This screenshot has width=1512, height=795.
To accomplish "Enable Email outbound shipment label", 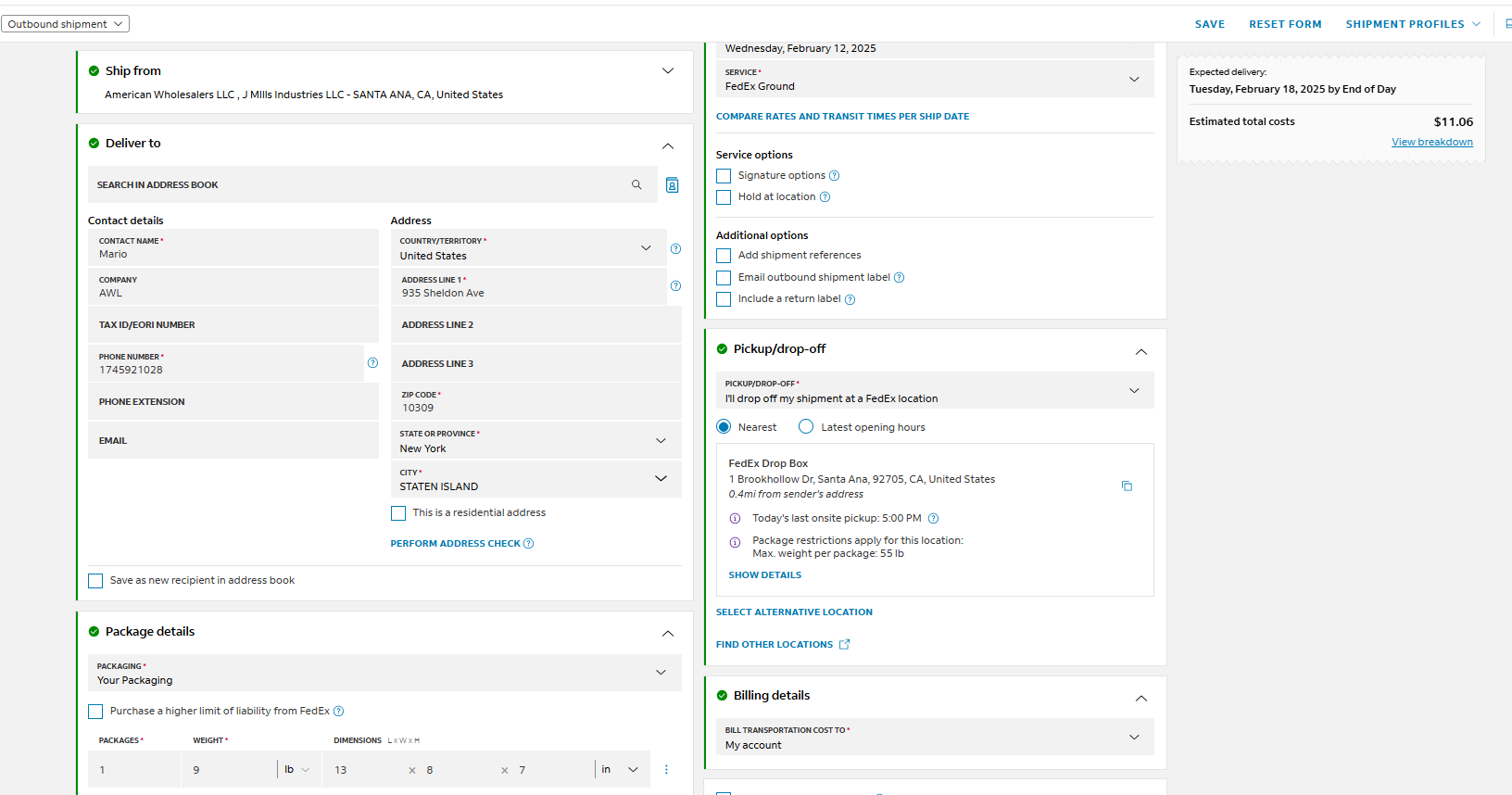I will 724,278.
